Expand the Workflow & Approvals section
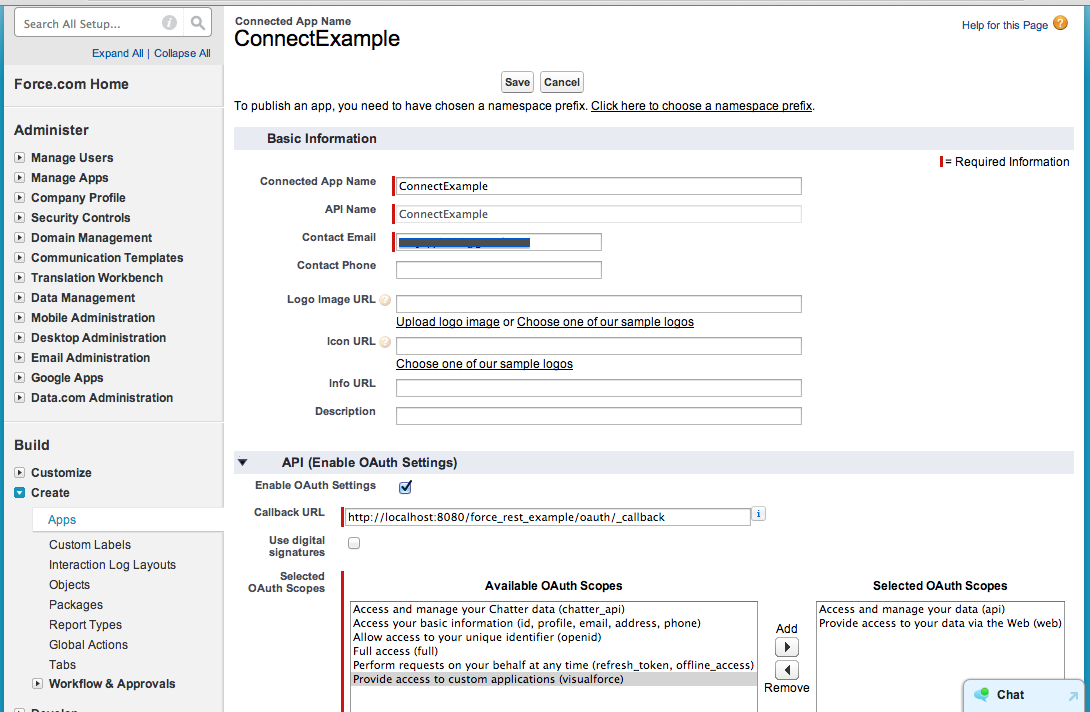The image size is (1090, 712). pos(38,683)
